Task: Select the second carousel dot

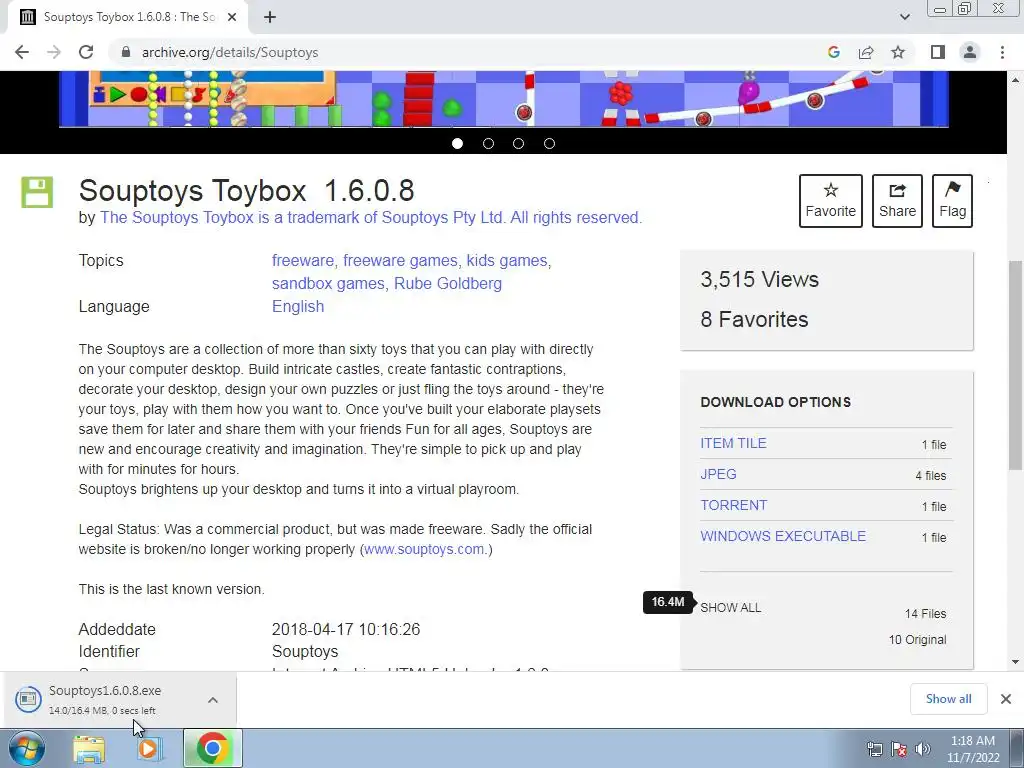Action: tap(488, 144)
